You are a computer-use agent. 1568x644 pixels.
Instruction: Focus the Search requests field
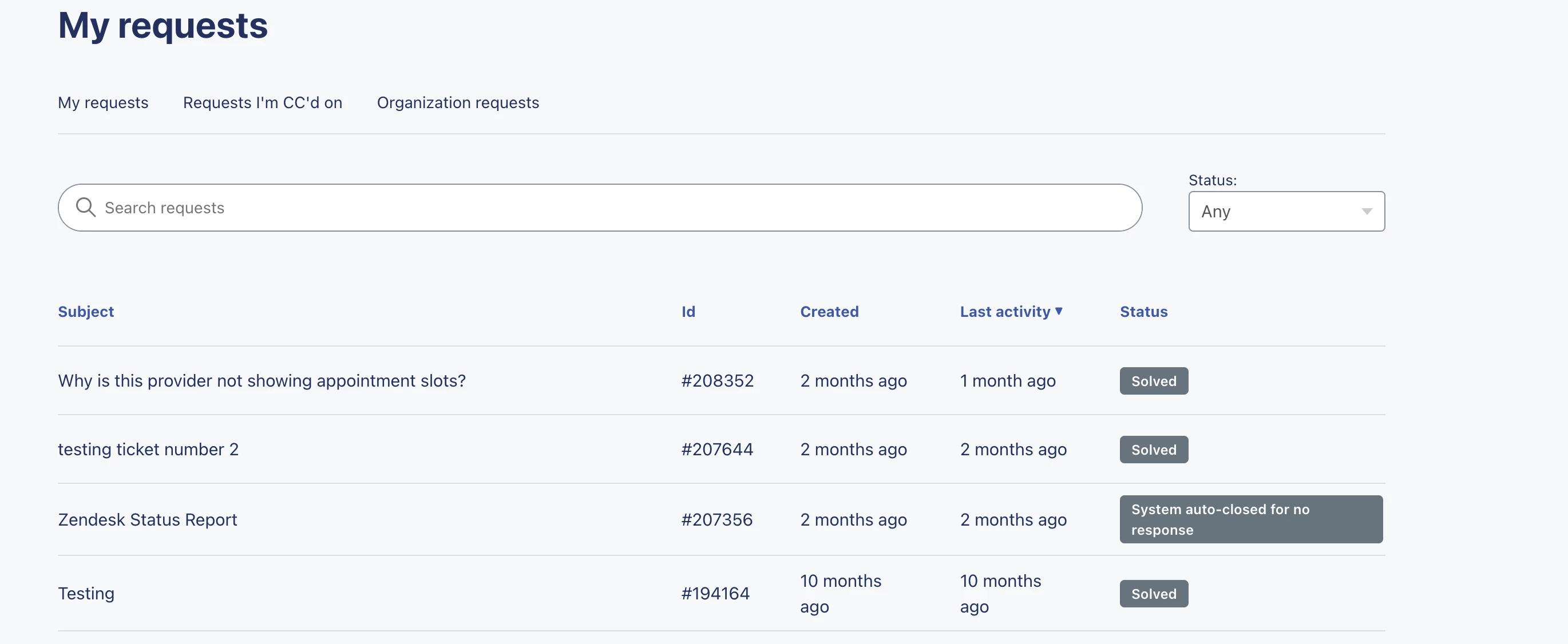click(609, 208)
